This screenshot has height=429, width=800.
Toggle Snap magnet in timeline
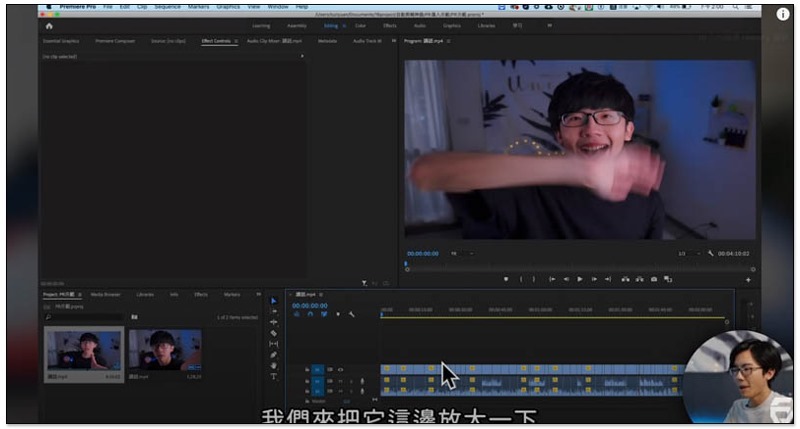[x=310, y=314]
